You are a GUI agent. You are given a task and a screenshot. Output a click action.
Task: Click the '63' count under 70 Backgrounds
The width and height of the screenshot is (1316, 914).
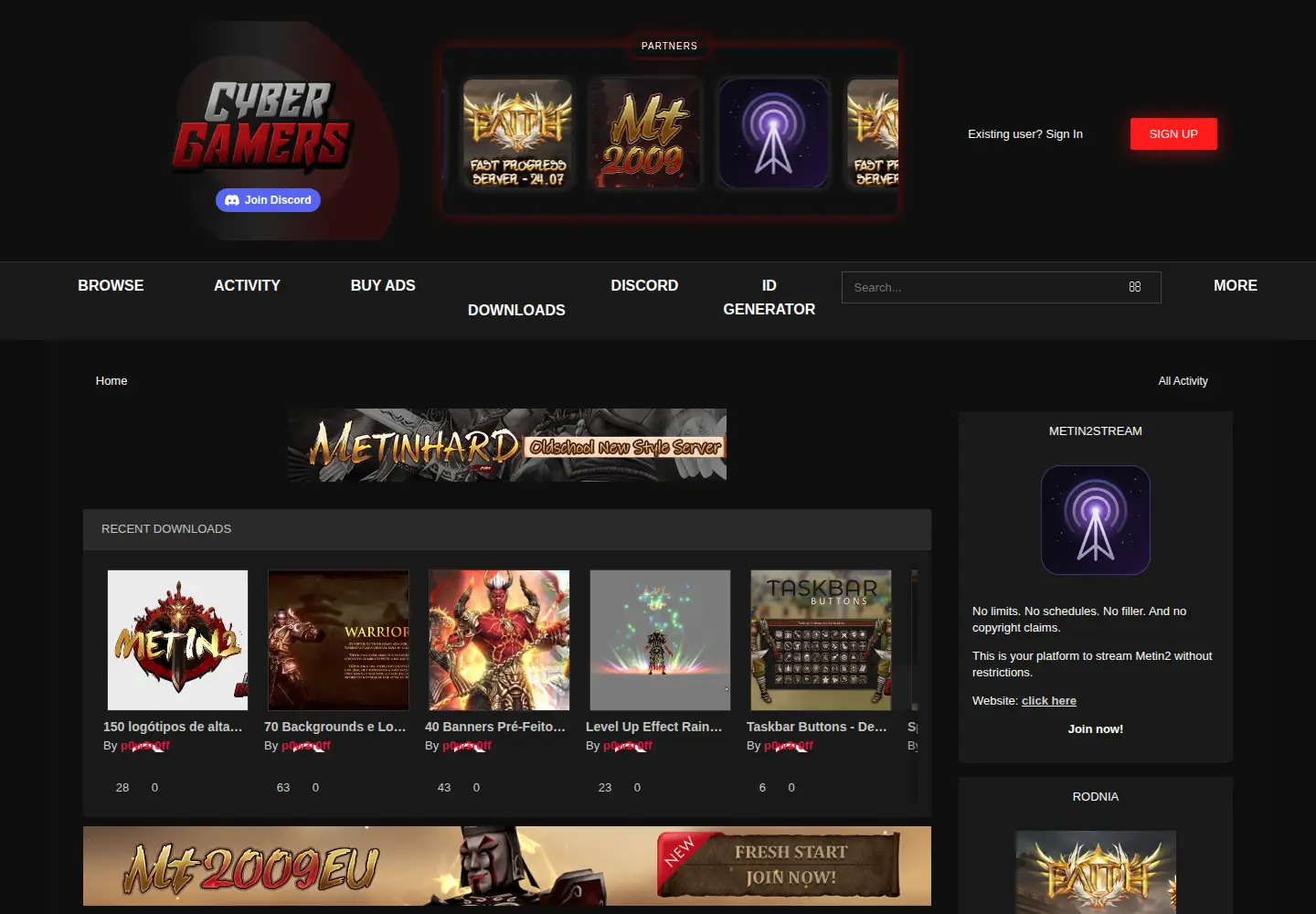[283, 788]
